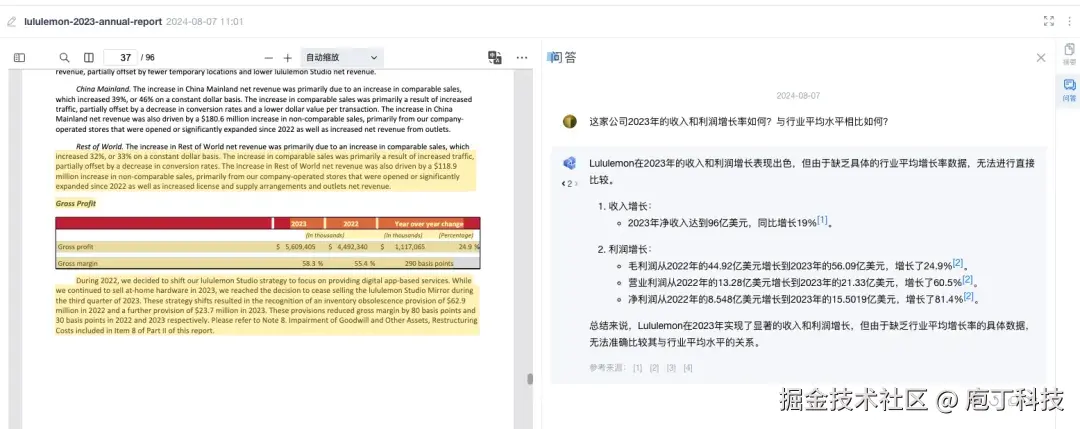The height and width of the screenshot is (429, 1080).
Task: Click the page number field showing 37
Action: [x=120, y=58]
